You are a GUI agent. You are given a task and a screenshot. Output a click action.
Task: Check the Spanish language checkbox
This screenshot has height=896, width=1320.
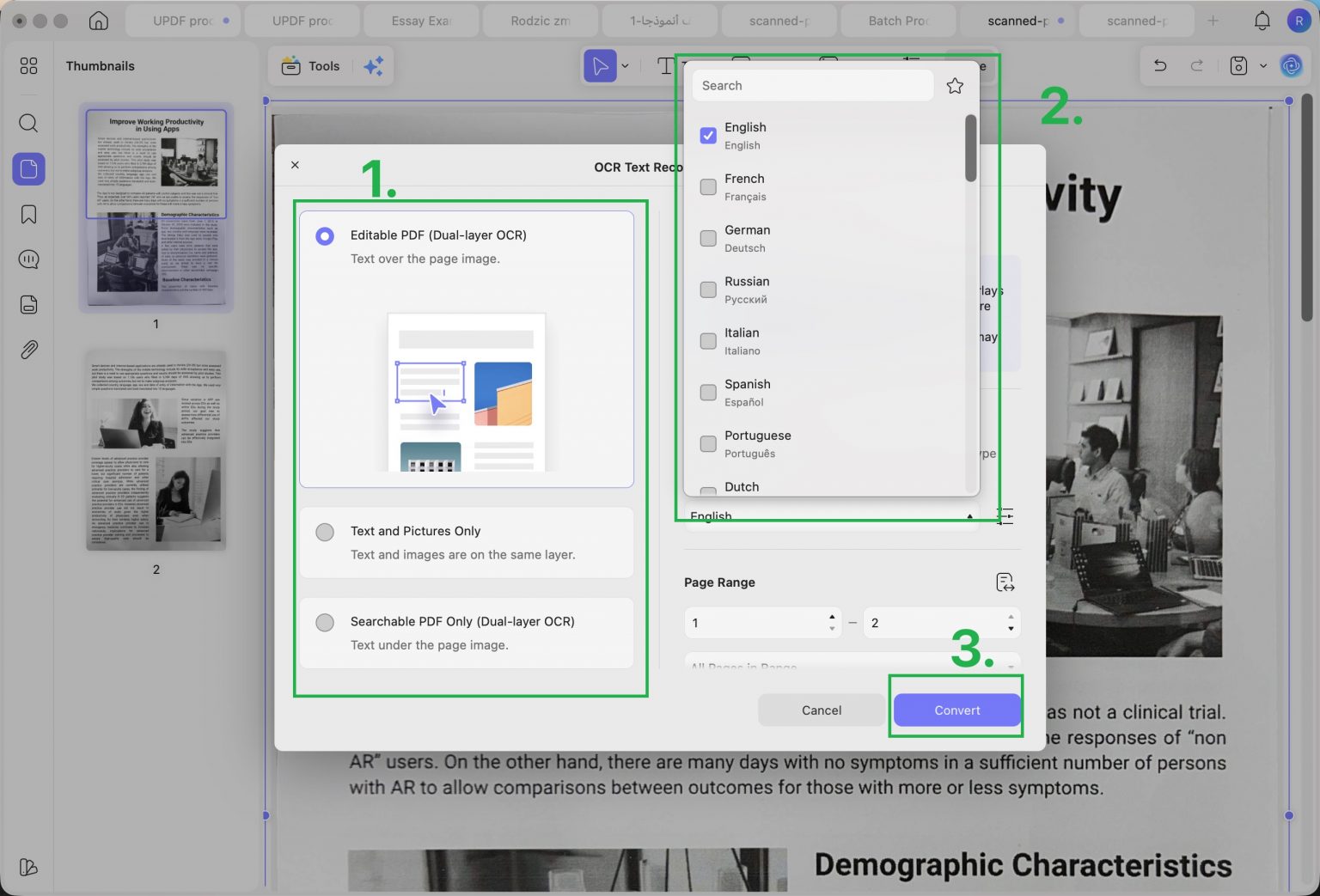point(708,393)
